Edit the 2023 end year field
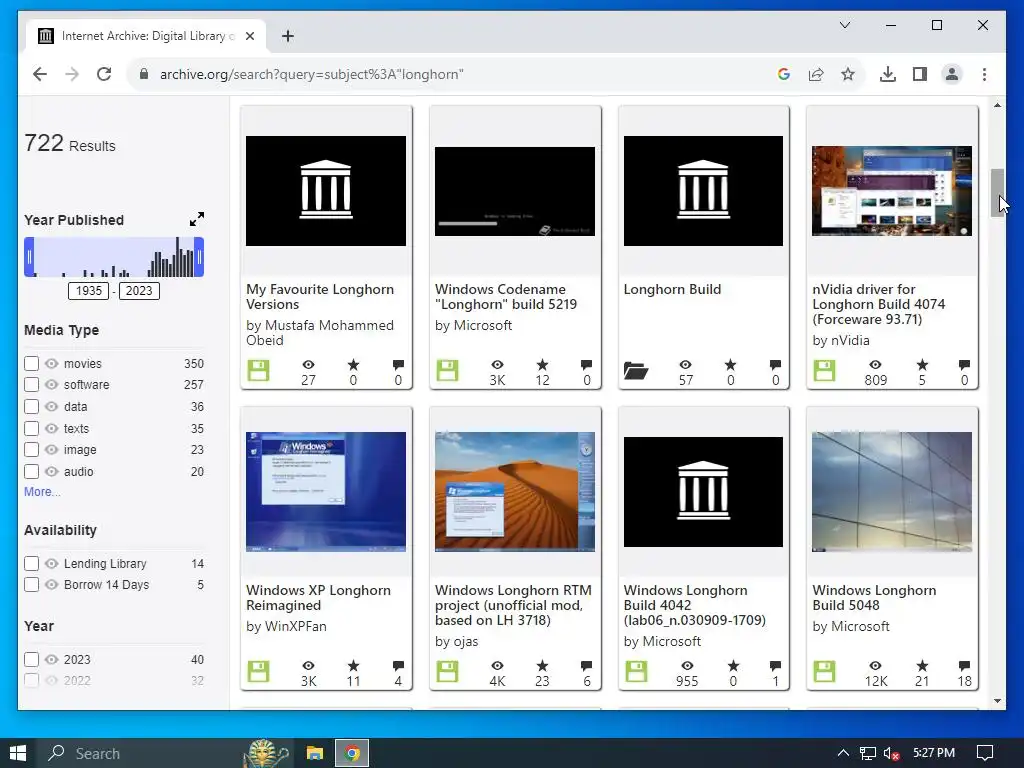This screenshot has height=768, width=1024. coord(138,291)
